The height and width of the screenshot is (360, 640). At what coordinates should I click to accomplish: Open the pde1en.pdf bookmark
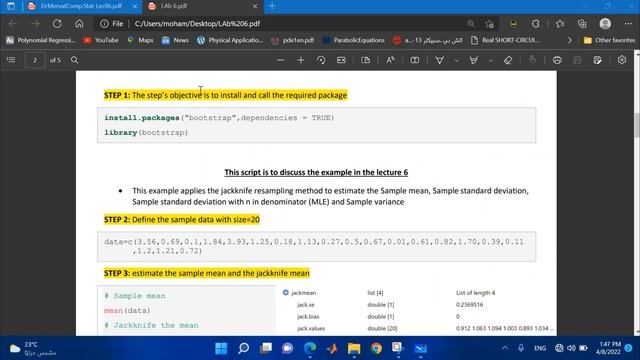tap(293, 40)
